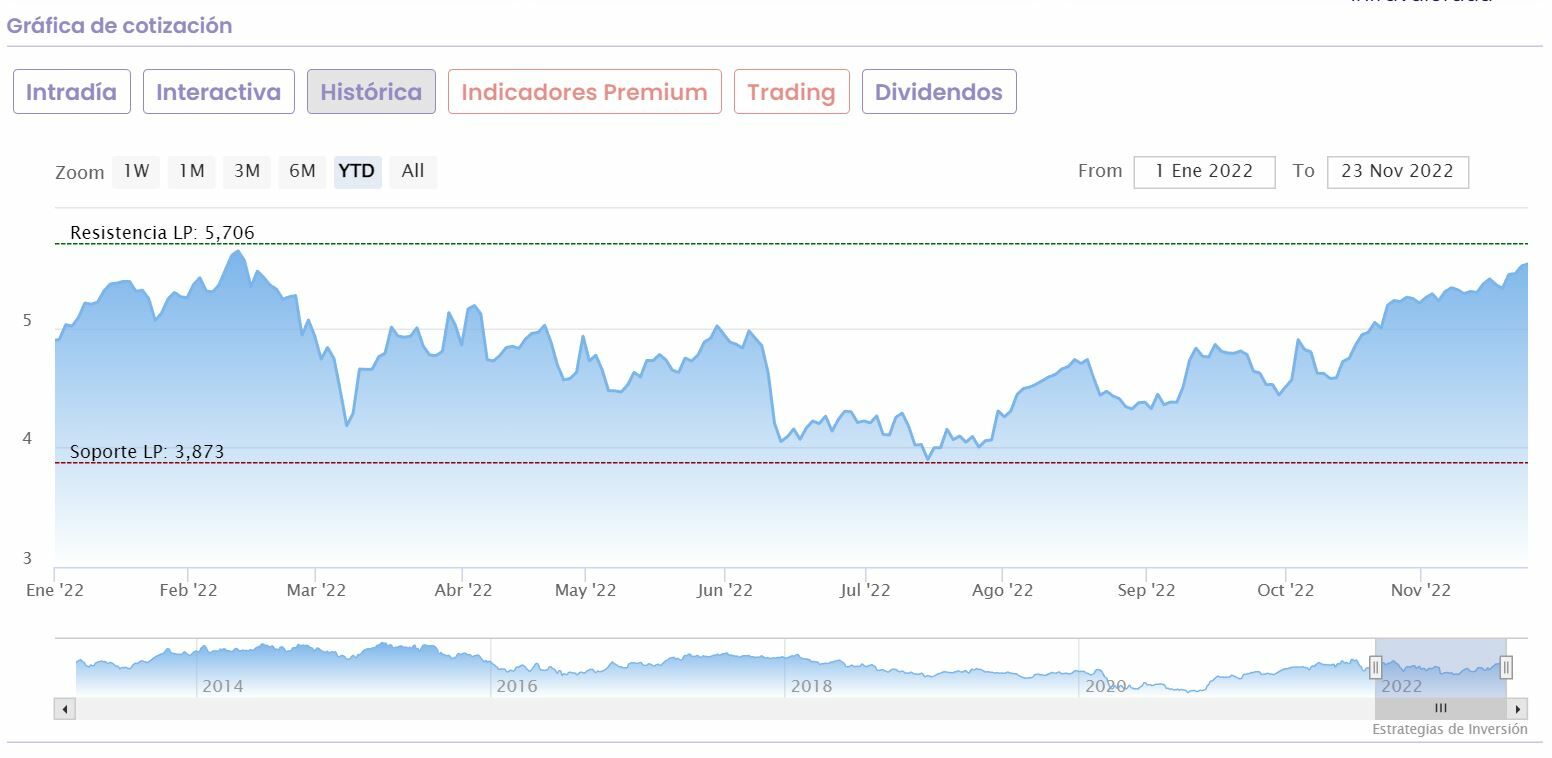Open the Estrategias de Inversión credit link

coord(1449,729)
